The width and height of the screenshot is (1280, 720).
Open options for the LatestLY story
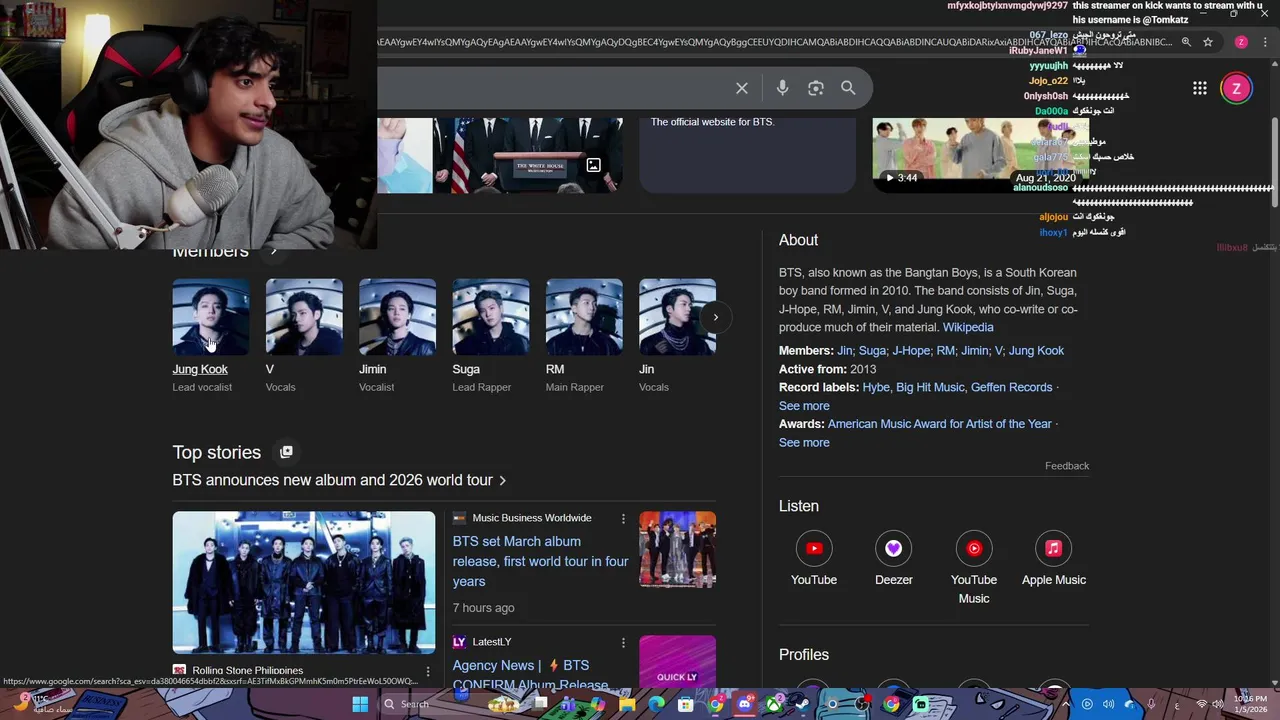click(623, 642)
